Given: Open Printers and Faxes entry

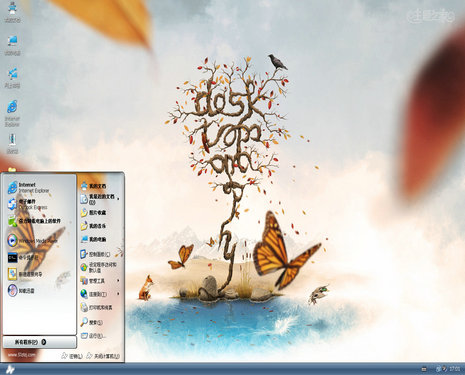Looking at the screenshot, I should coord(100,307).
